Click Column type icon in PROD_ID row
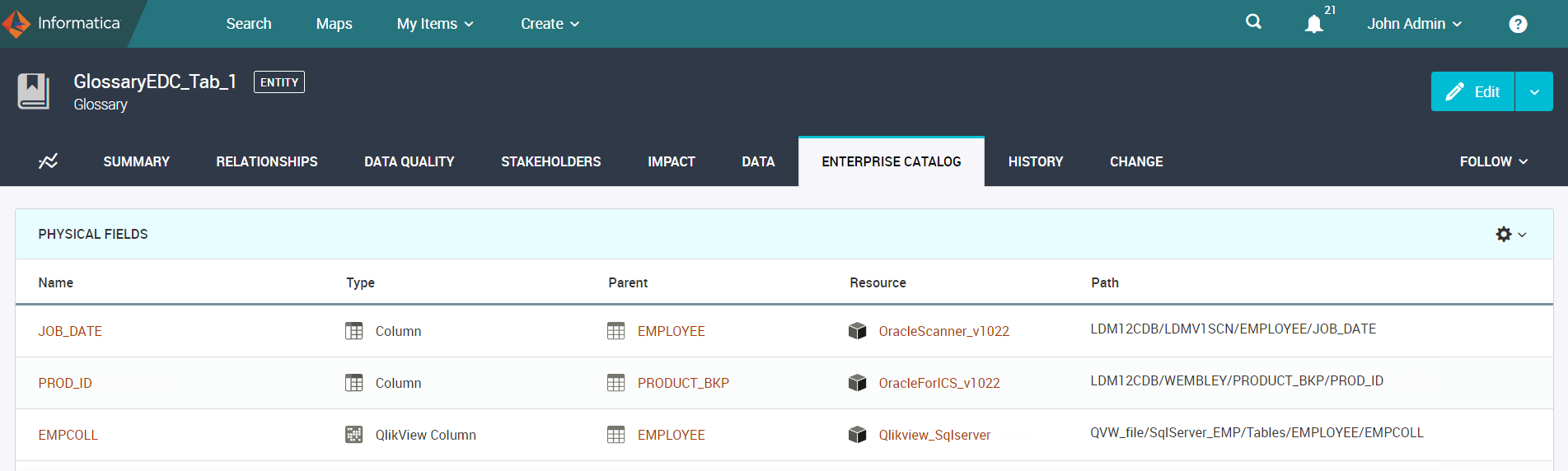 click(x=353, y=383)
